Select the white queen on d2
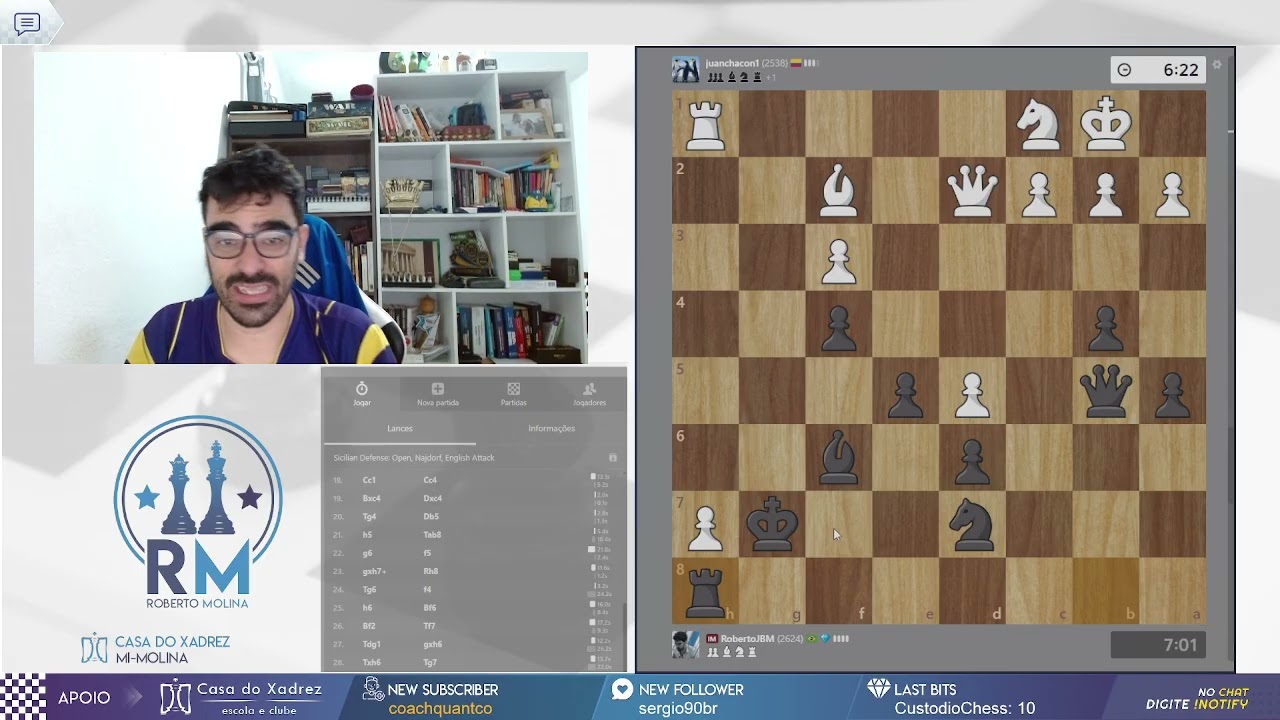The image size is (1280, 720). point(972,191)
